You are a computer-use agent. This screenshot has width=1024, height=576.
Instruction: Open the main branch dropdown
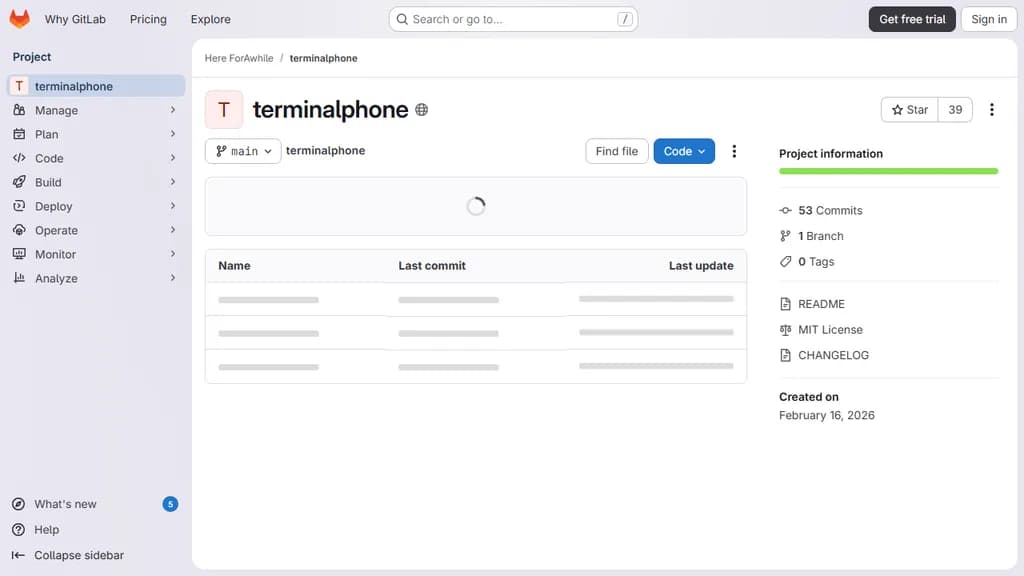[243, 150]
